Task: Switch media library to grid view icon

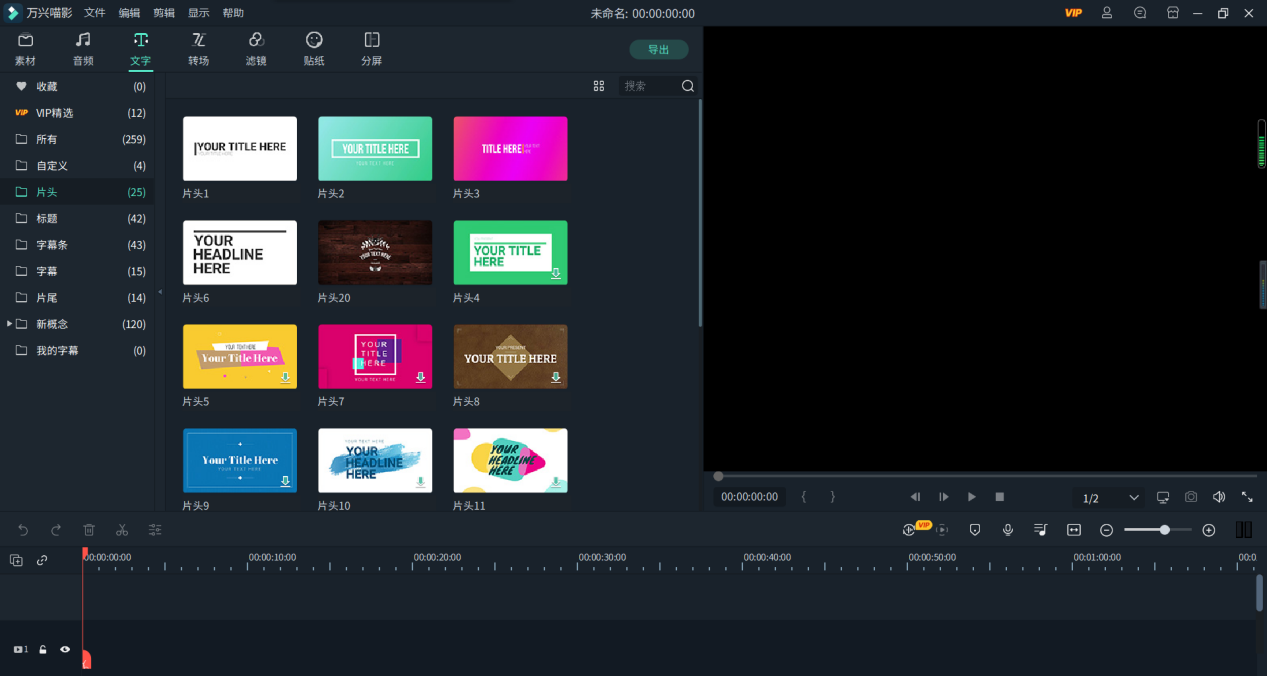Action: click(599, 86)
